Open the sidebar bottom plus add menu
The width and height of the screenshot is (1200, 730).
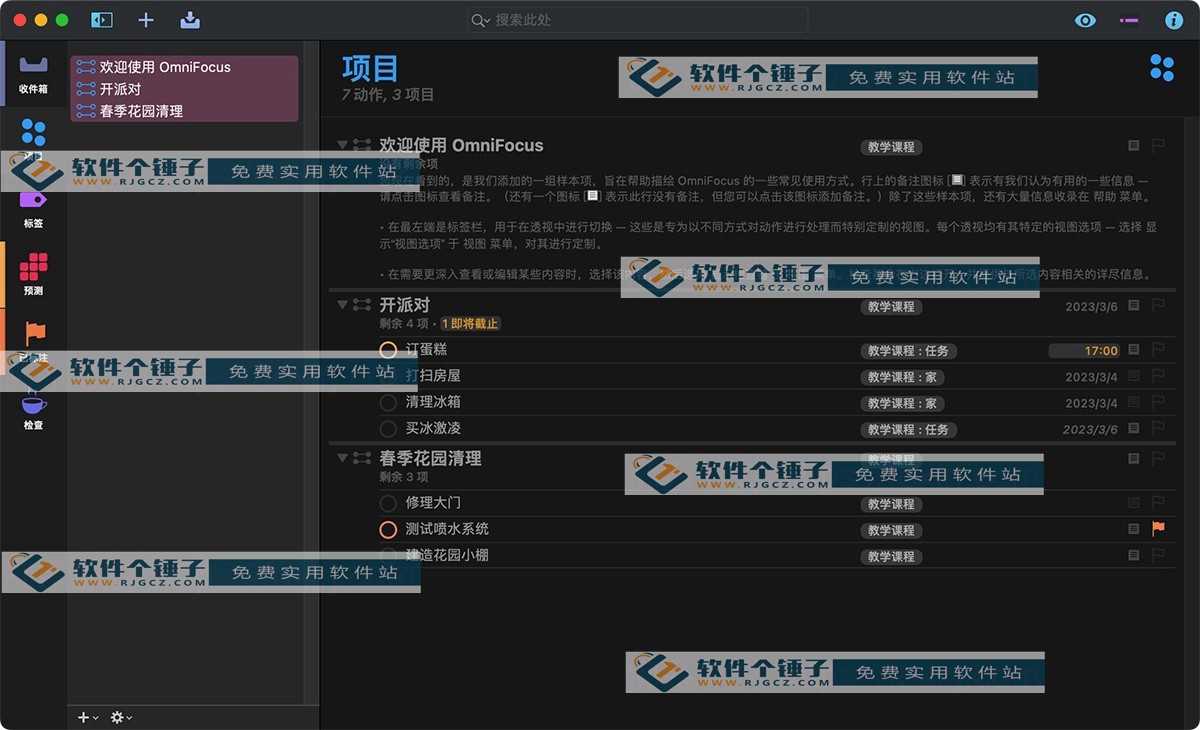point(88,717)
